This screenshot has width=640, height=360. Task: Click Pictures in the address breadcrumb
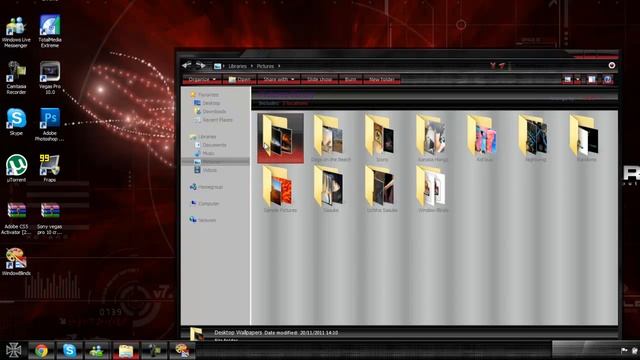coord(265,66)
